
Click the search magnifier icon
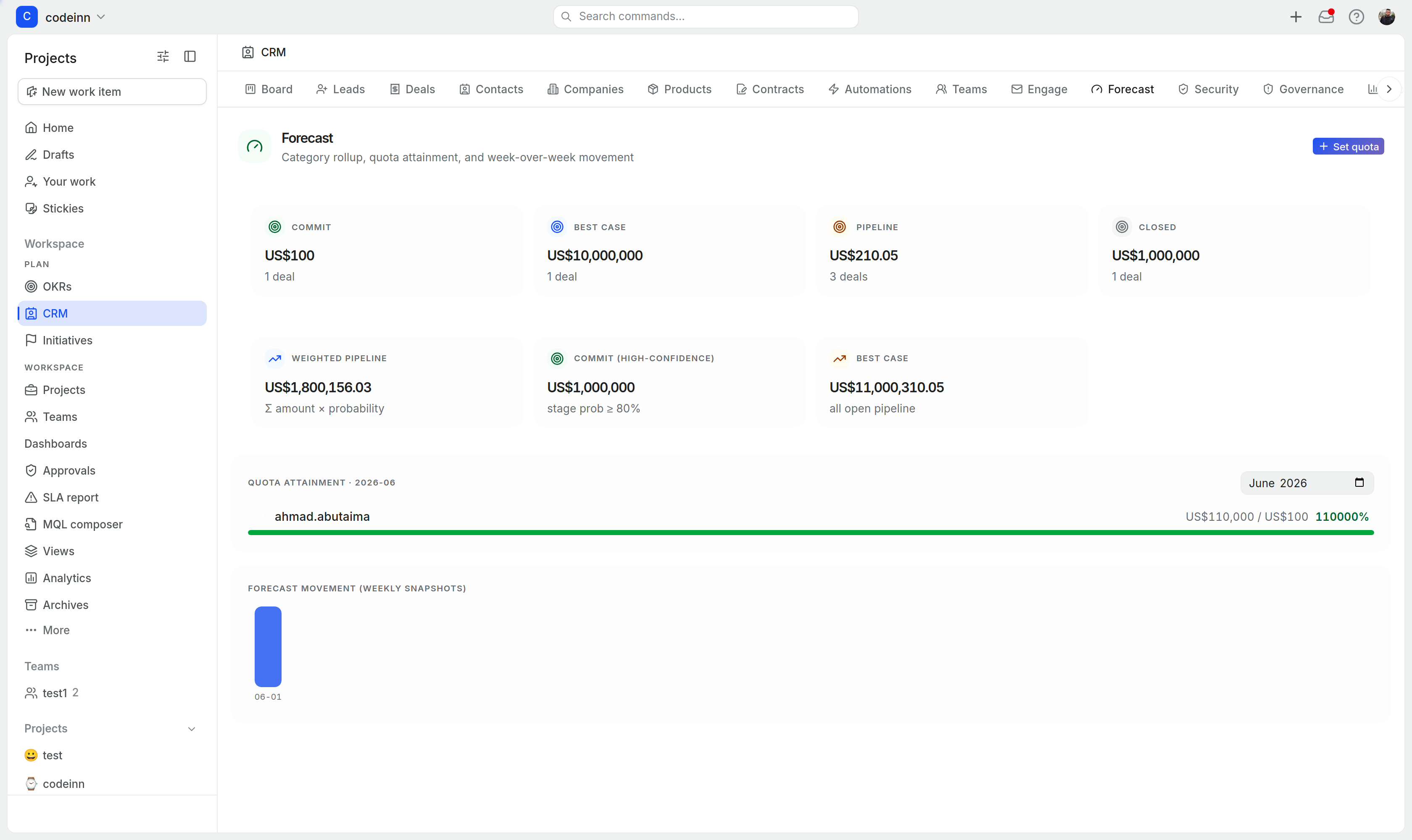(x=566, y=17)
